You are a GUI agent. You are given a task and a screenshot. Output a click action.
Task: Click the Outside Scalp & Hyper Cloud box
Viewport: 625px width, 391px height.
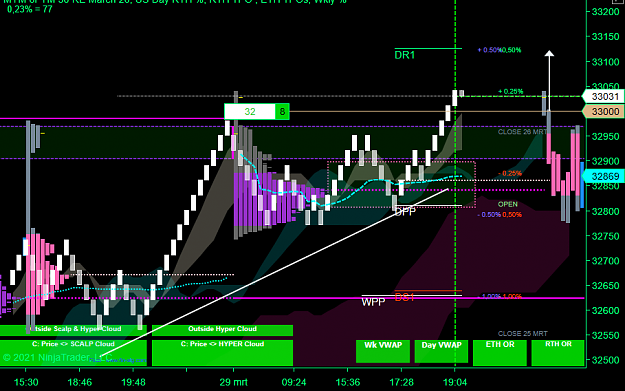[x=73, y=330]
